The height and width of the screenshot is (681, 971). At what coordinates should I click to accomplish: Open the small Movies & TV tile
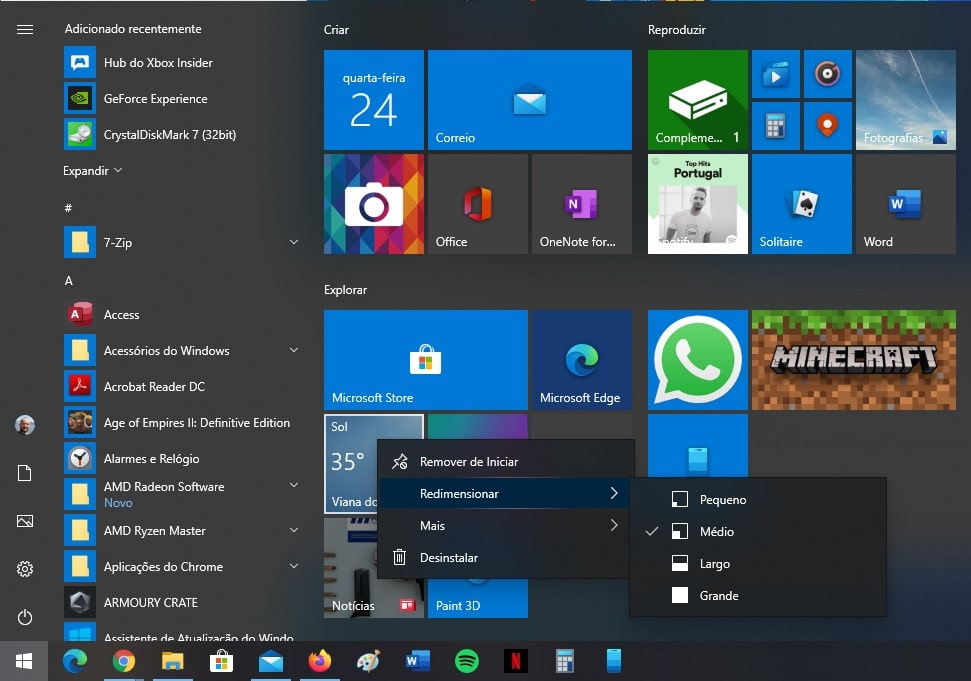tap(776, 74)
